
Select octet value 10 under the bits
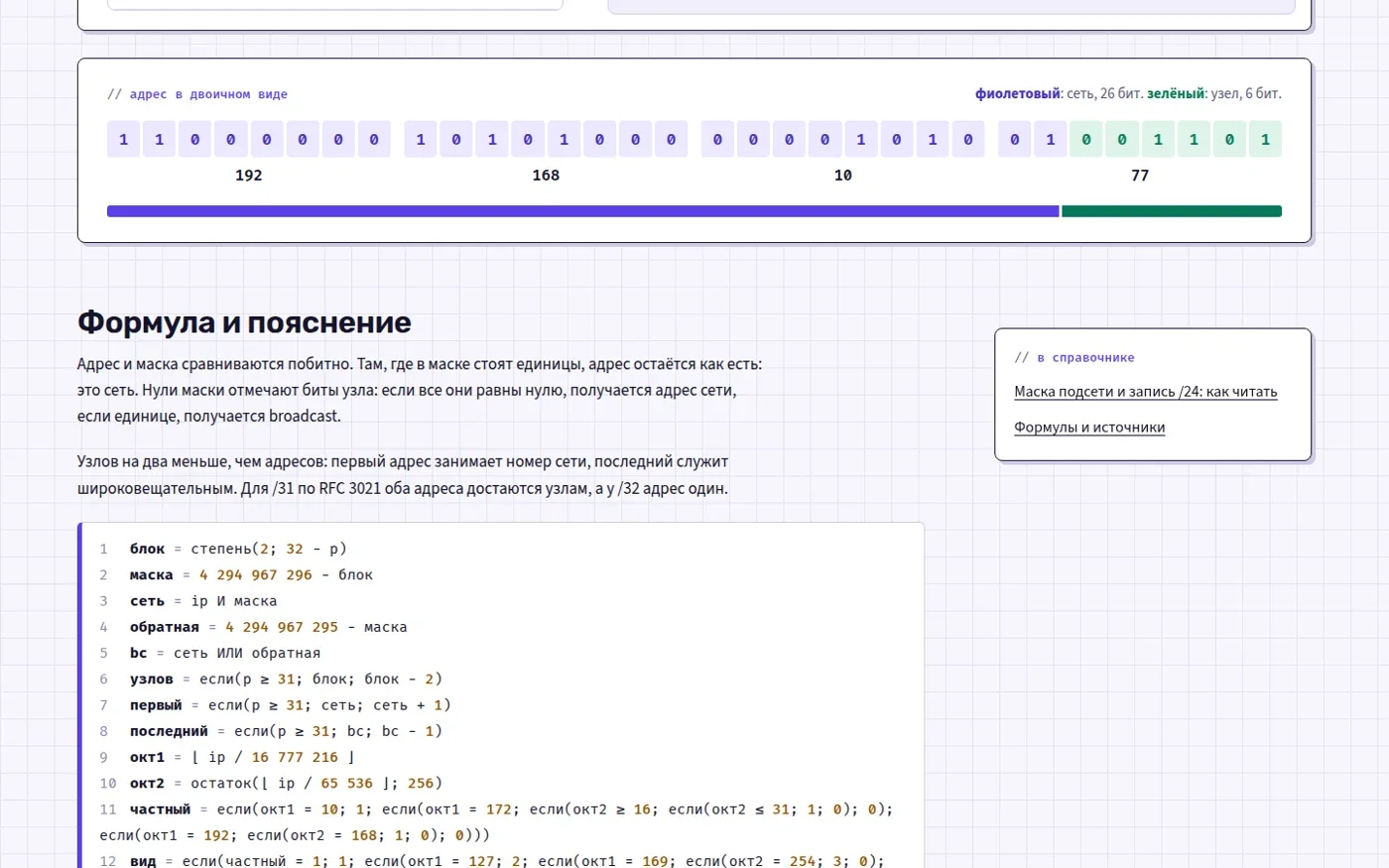[843, 176]
